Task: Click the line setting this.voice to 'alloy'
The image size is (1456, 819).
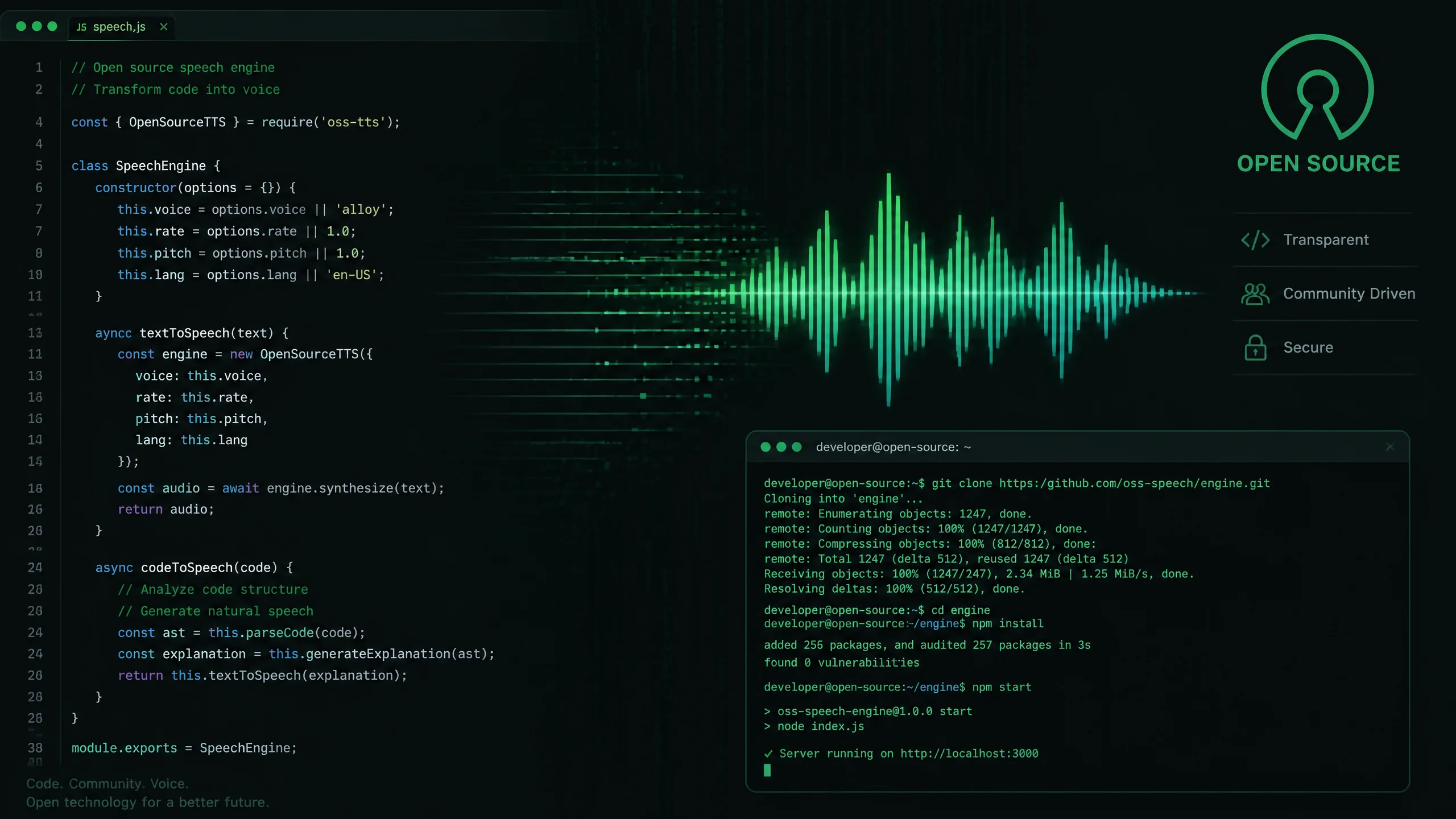Action: 255,210
